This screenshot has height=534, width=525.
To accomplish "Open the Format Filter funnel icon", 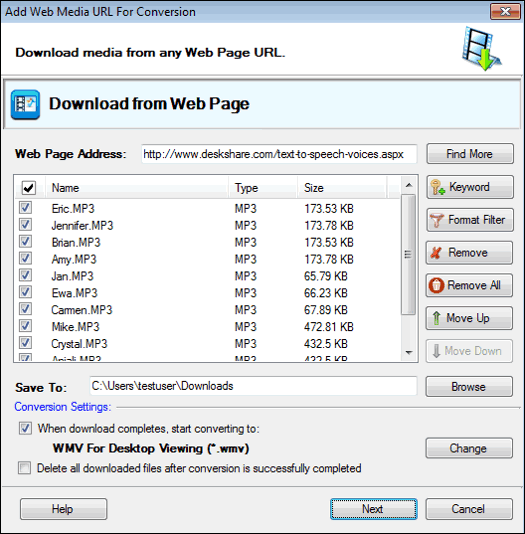I will pos(437,220).
